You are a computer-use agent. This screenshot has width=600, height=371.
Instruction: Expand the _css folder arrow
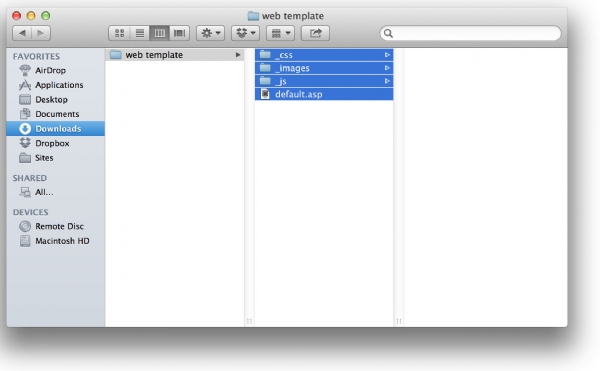[x=387, y=55]
